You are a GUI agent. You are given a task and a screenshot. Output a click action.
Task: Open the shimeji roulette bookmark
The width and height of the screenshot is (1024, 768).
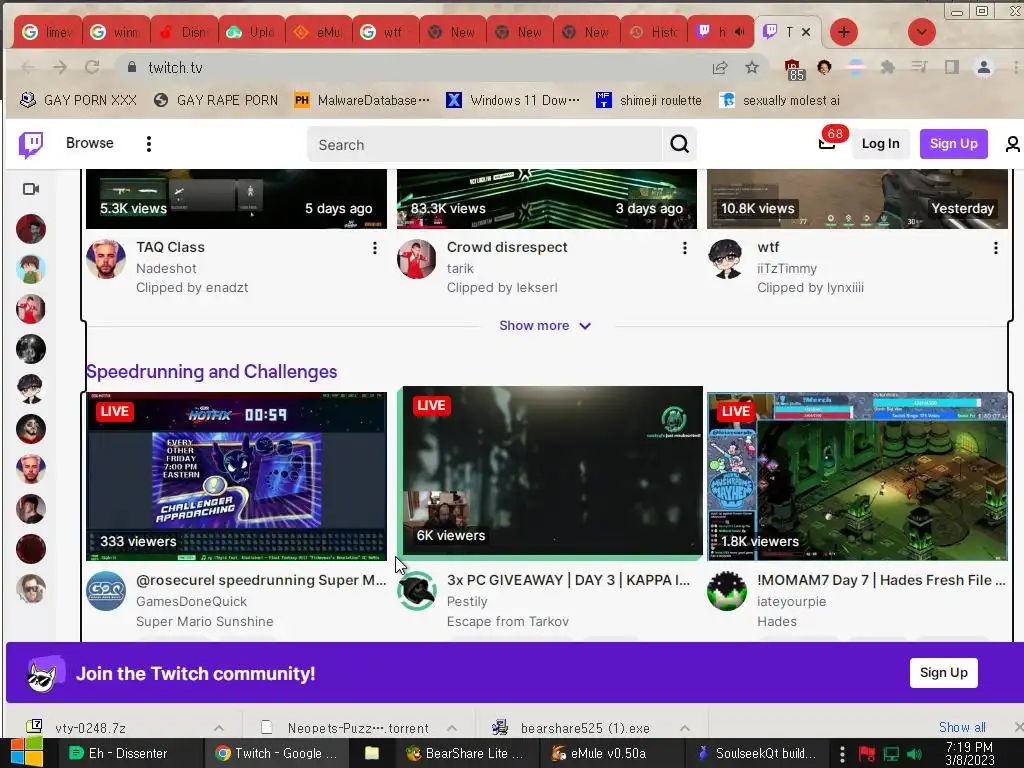click(649, 100)
